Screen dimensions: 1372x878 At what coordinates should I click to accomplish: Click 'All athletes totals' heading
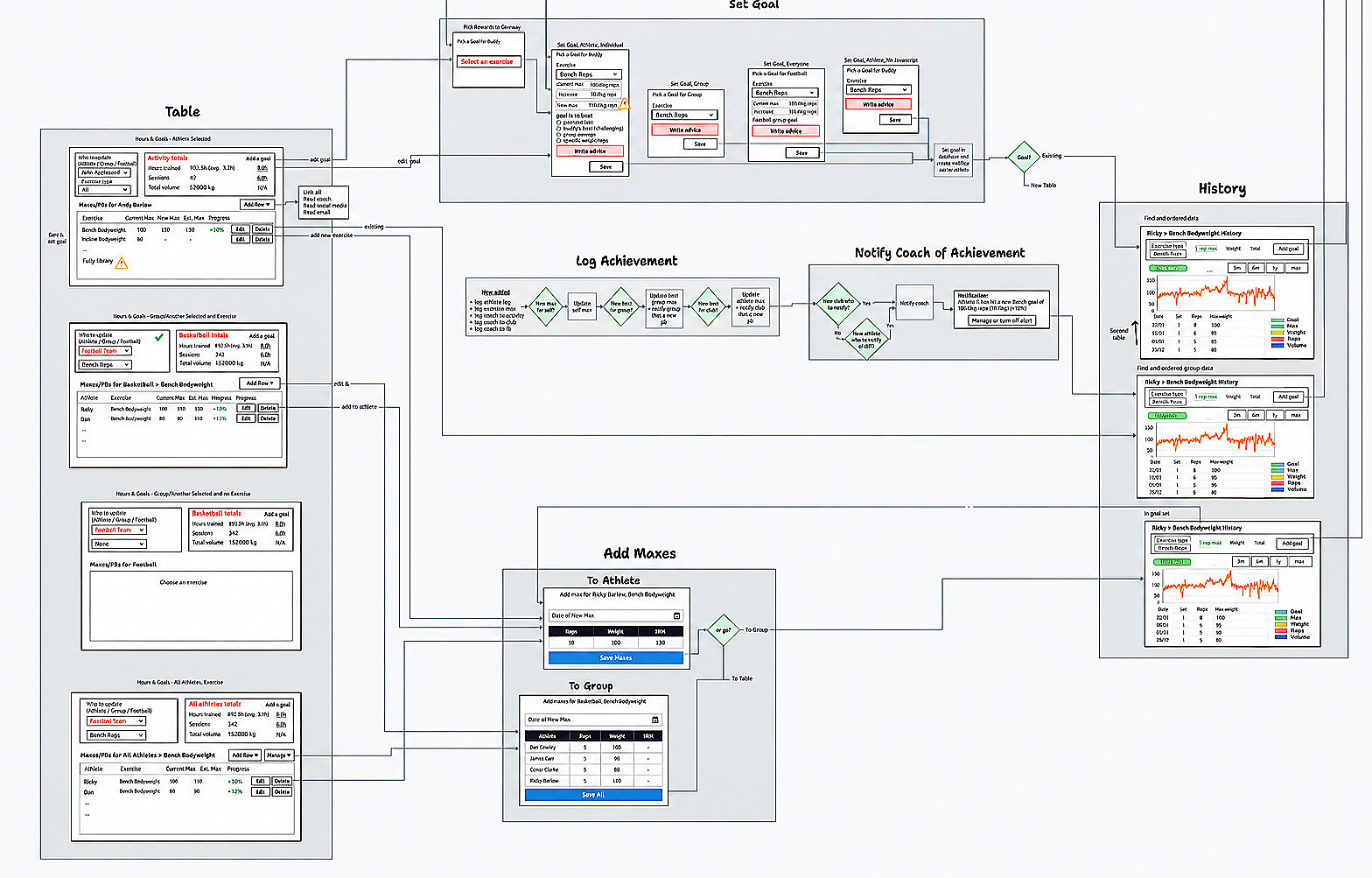pos(214,704)
